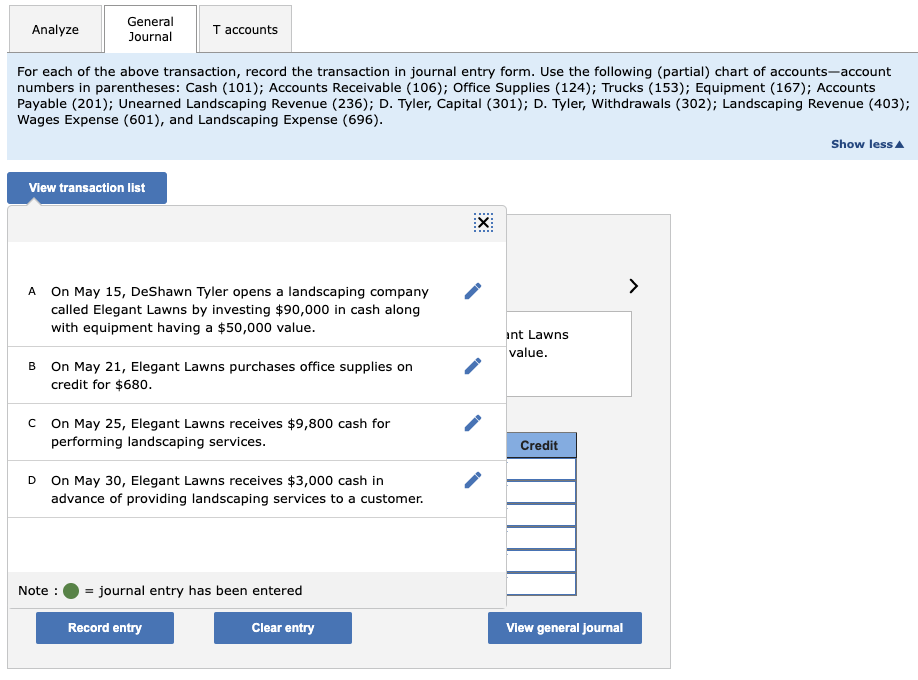Switch to the Analyze tab
The height and width of the screenshot is (680, 918).
tap(55, 29)
